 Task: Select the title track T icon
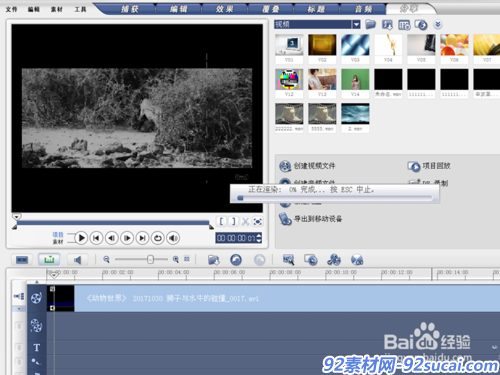(37, 348)
